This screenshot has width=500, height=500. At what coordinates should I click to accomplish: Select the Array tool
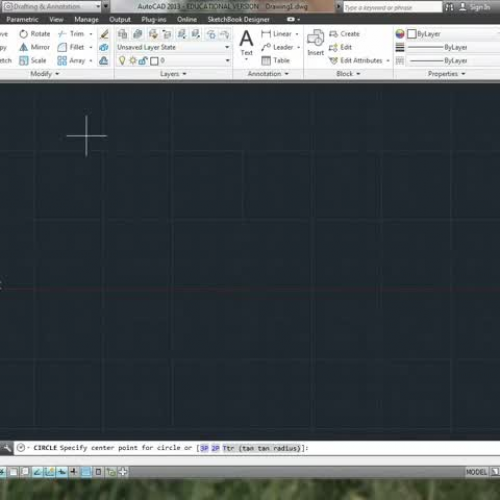tap(71, 60)
